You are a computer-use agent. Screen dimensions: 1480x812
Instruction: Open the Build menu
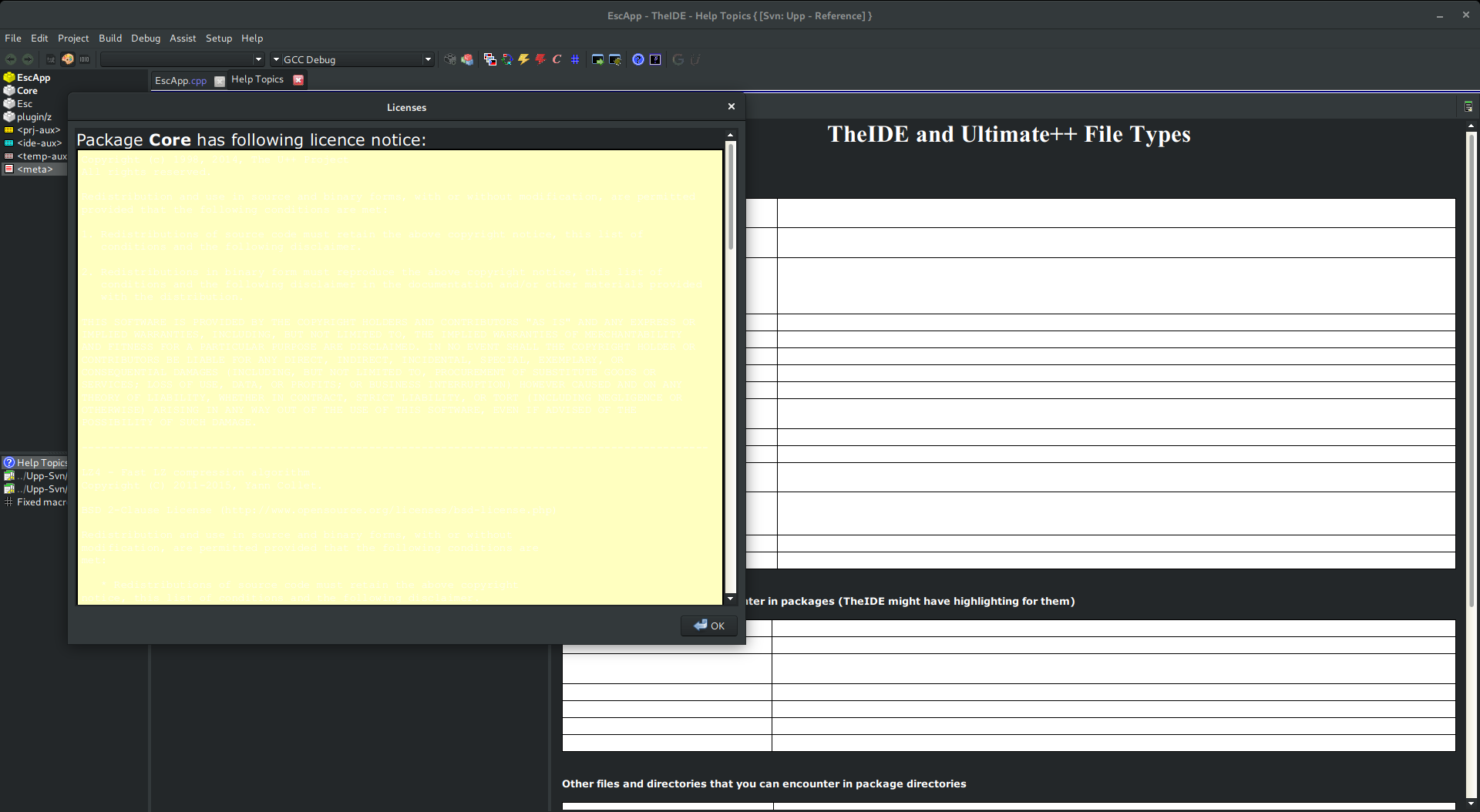pos(110,38)
